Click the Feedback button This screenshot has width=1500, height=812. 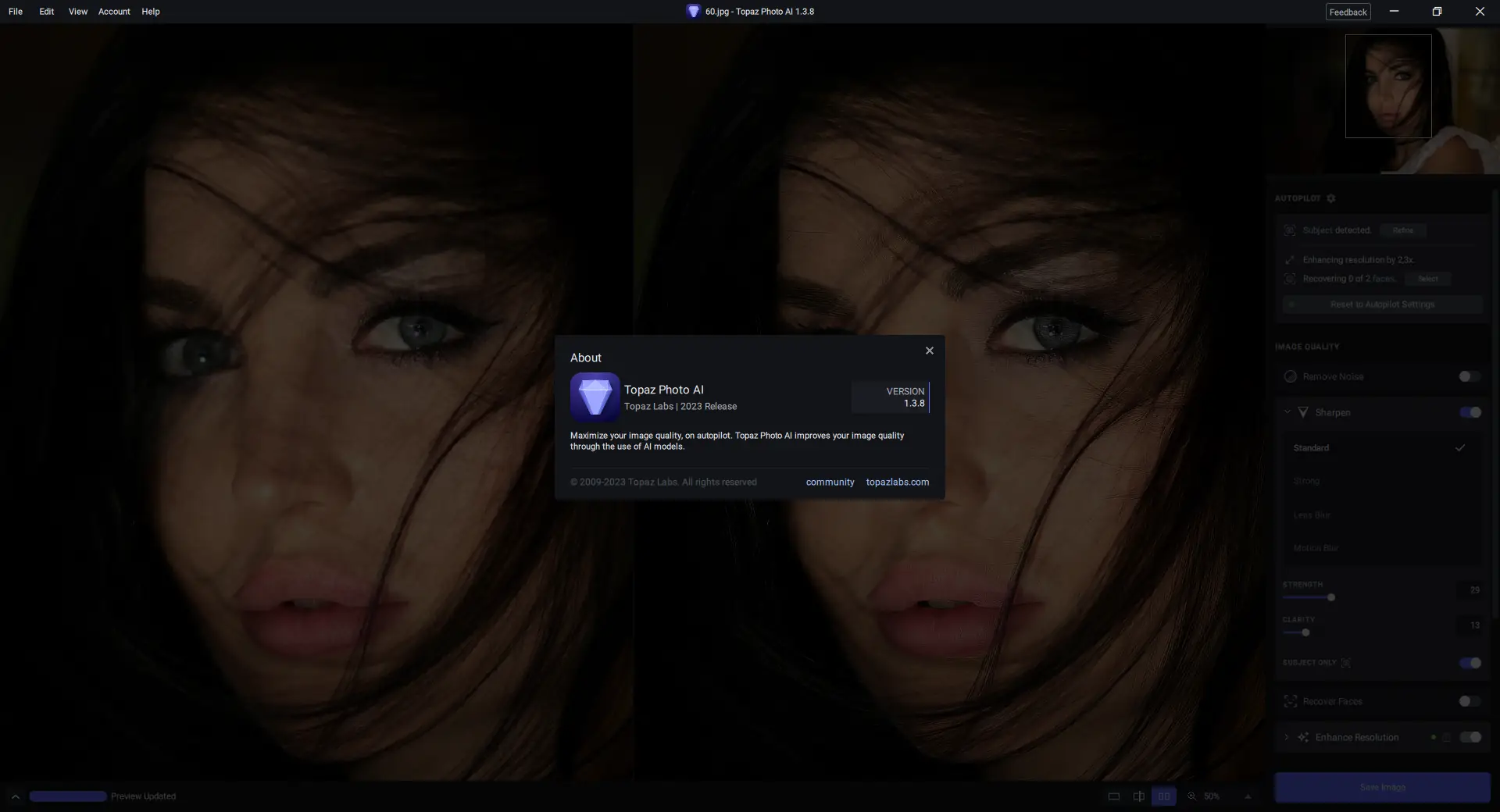coord(1348,12)
